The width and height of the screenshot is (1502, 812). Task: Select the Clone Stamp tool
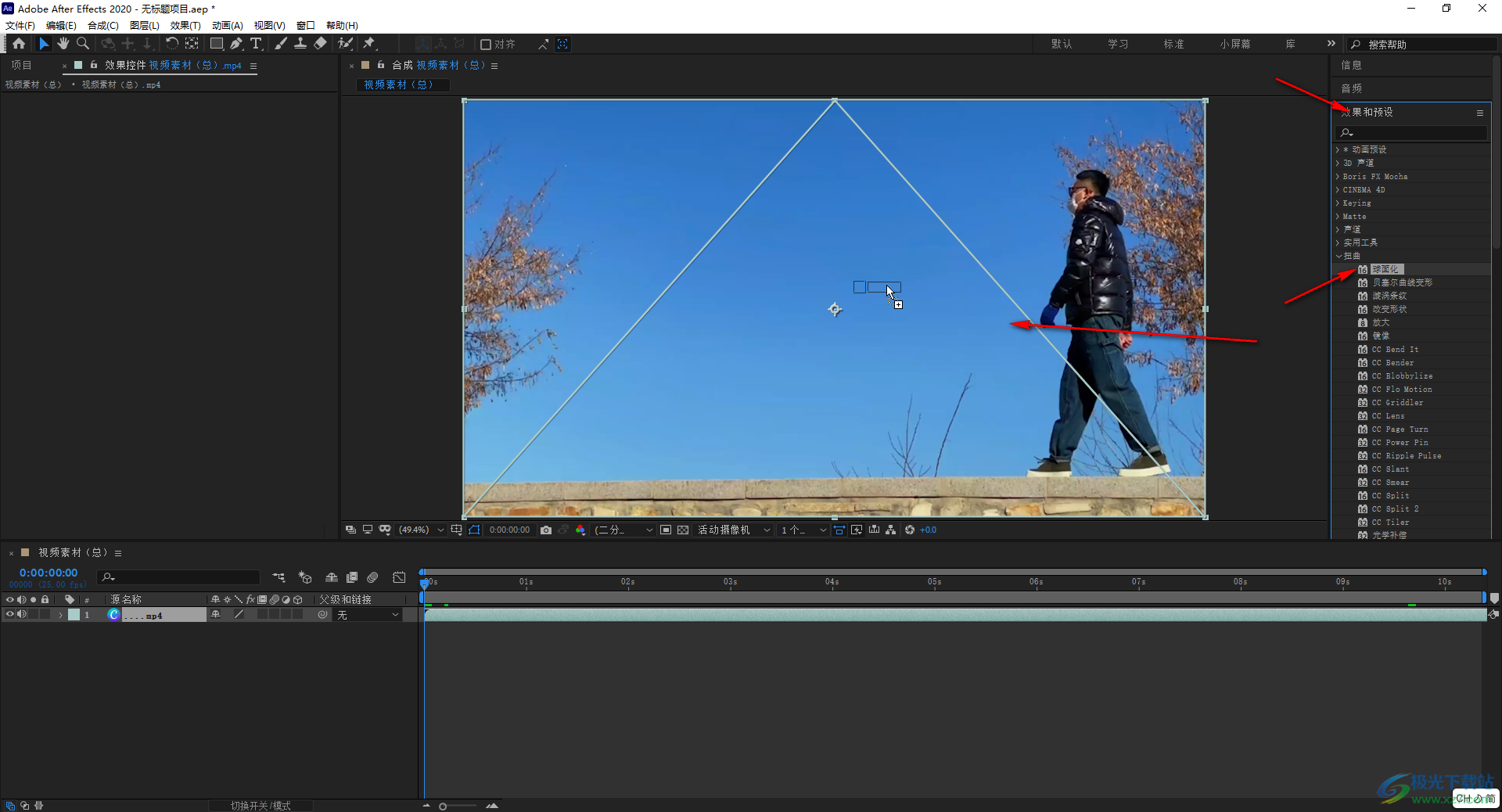300,44
